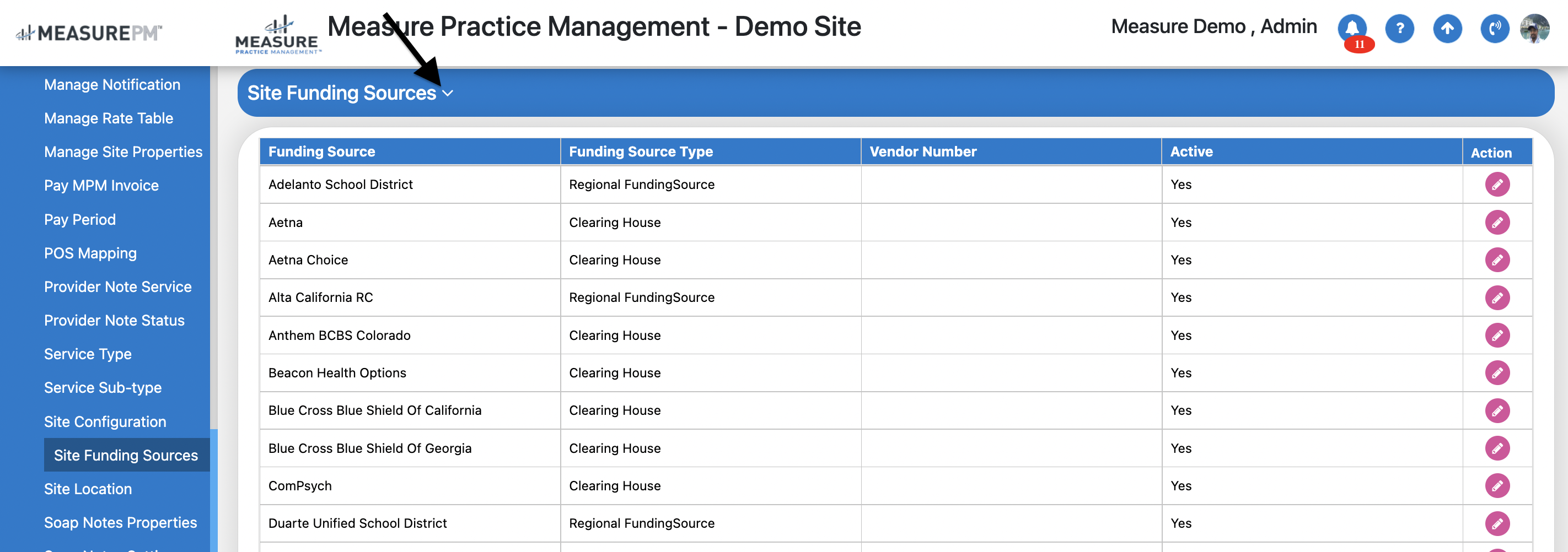Select the Aetna Choice name cell
Image resolution: width=1568 pixels, height=552 pixels.
[x=410, y=259]
